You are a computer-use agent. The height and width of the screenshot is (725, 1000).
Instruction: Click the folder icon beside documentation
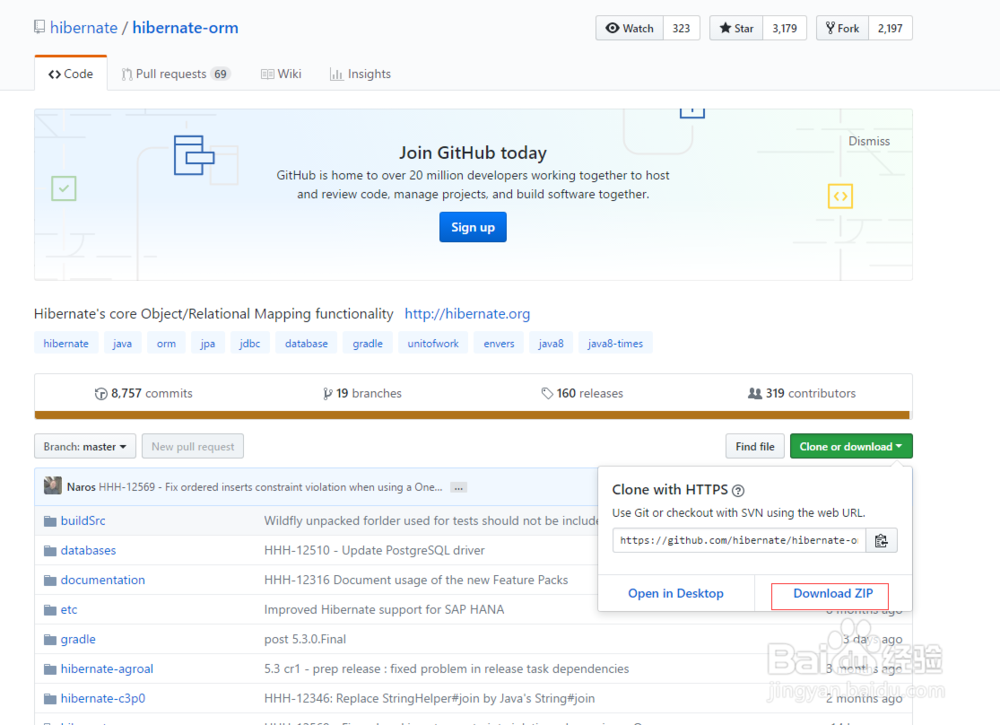tap(50, 580)
